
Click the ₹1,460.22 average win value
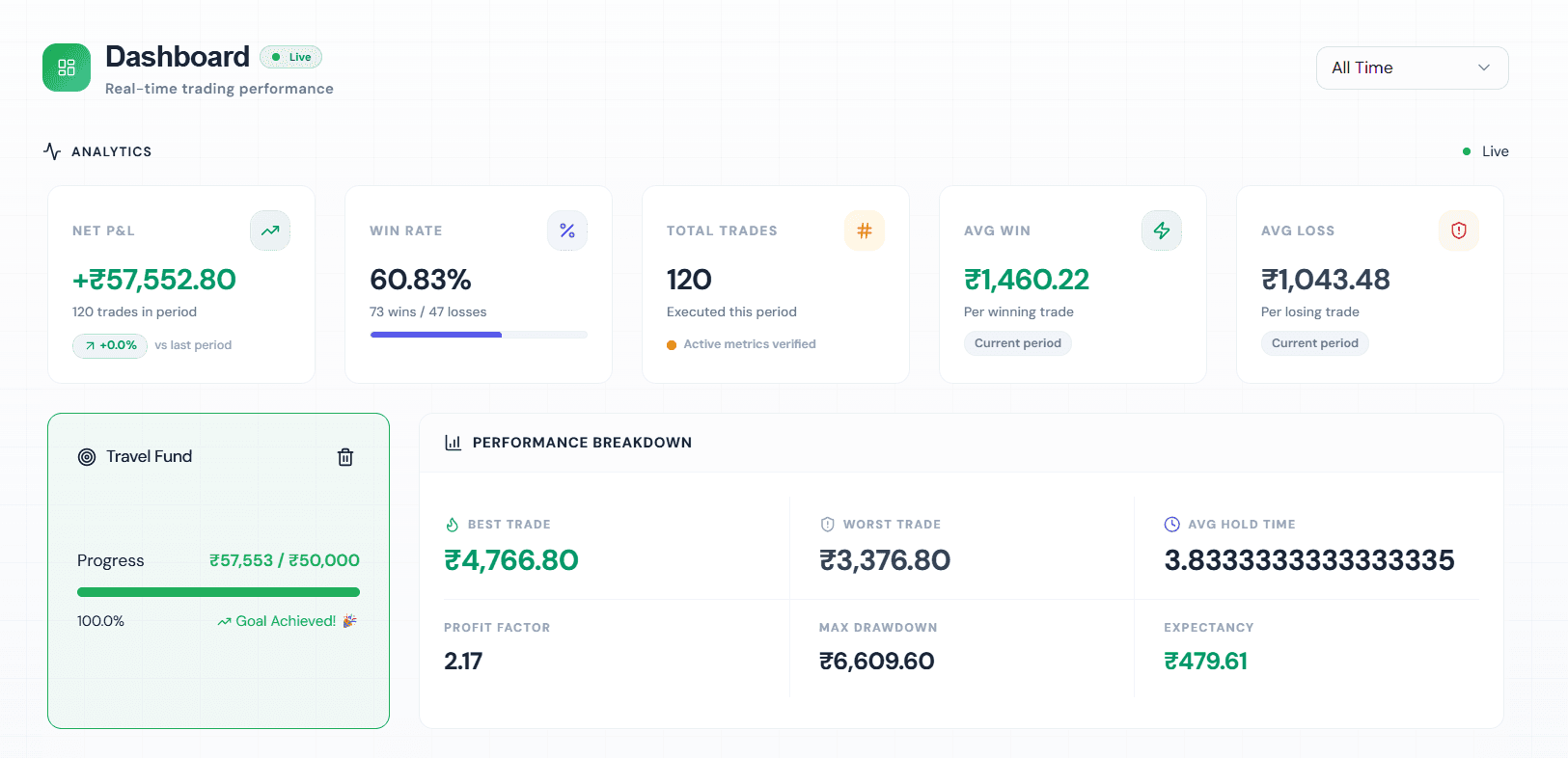[1027, 280]
